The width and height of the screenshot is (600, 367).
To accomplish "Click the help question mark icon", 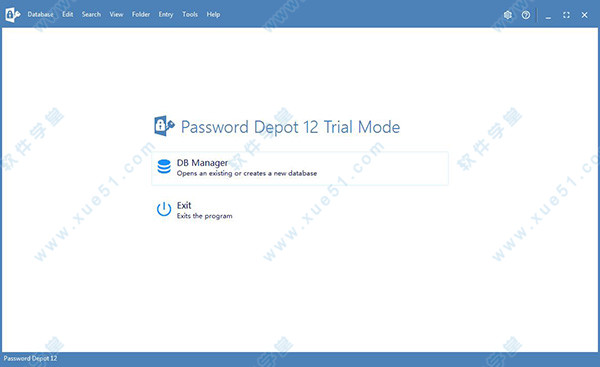I will [x=526, y=15].
